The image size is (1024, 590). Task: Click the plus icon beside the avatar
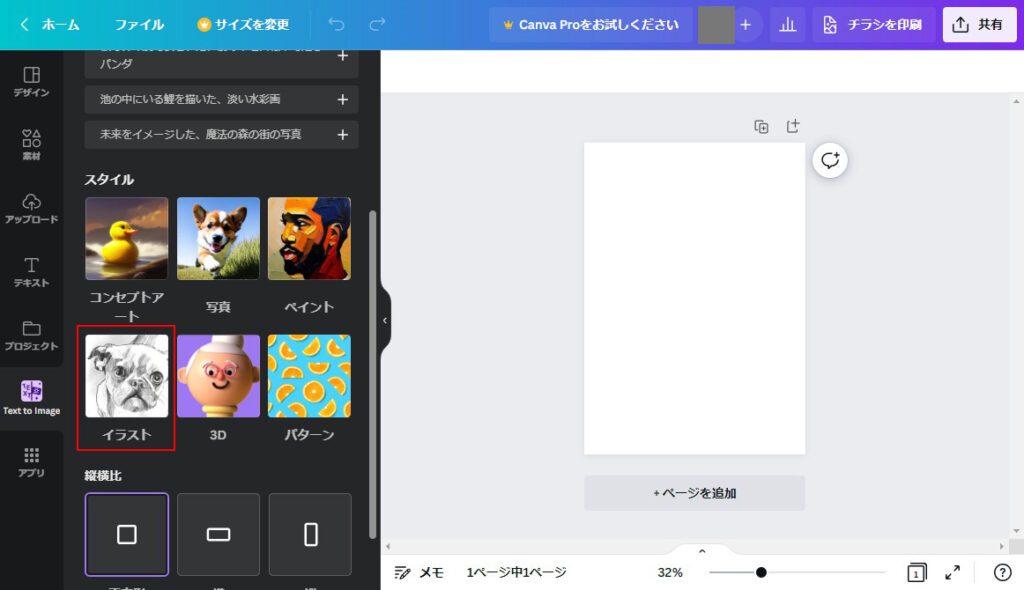coord(745,25)
